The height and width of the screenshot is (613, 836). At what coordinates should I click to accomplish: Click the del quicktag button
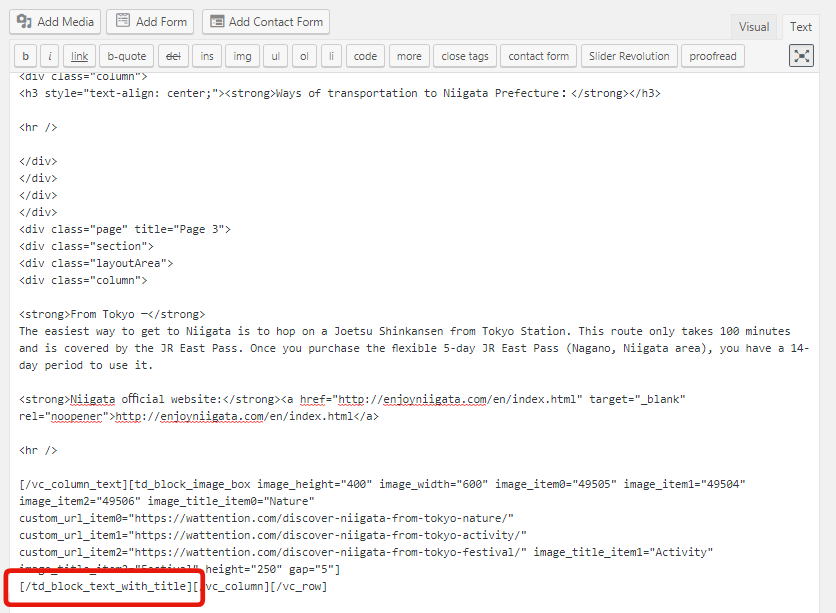pyautogui.click(x=173, y=56)
